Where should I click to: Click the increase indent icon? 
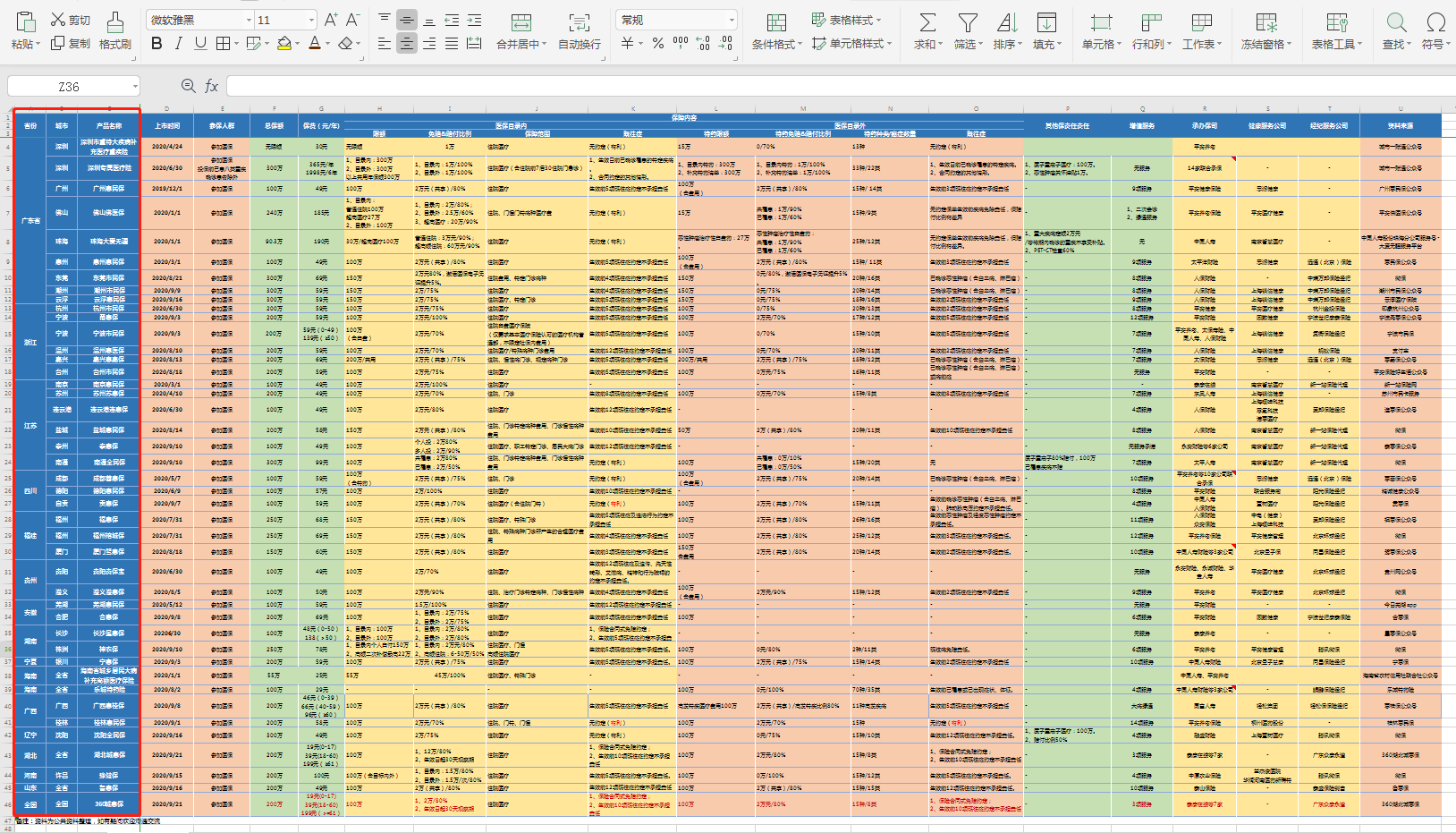(474, 20)
